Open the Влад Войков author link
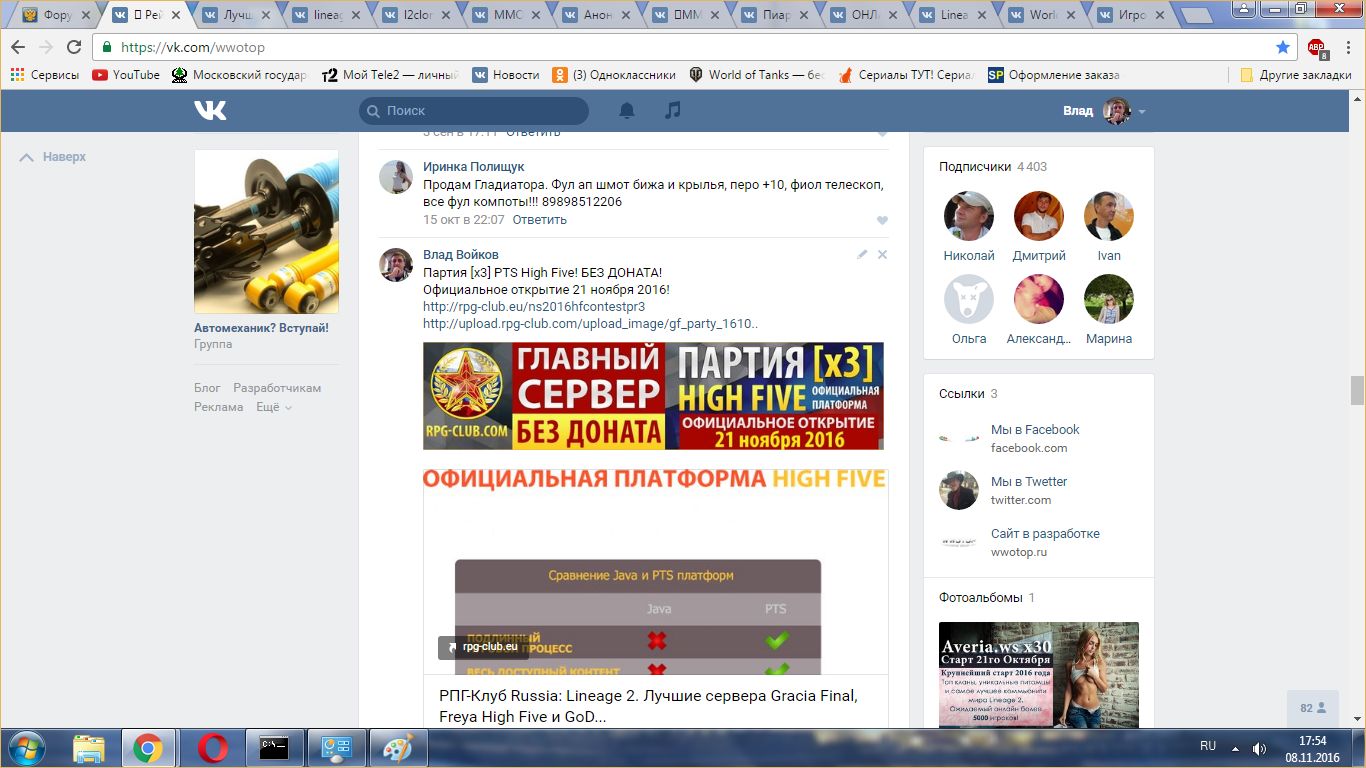The image size is (1366, 768). 460,255
